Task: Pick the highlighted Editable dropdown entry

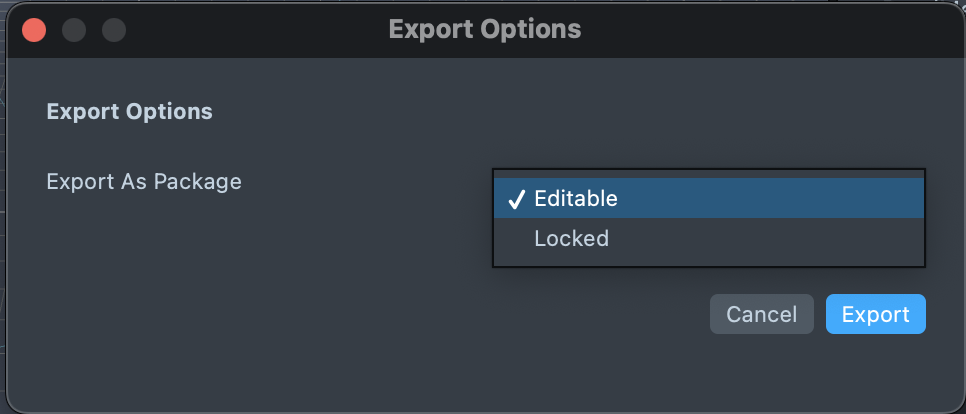Action: click(576, 199)
